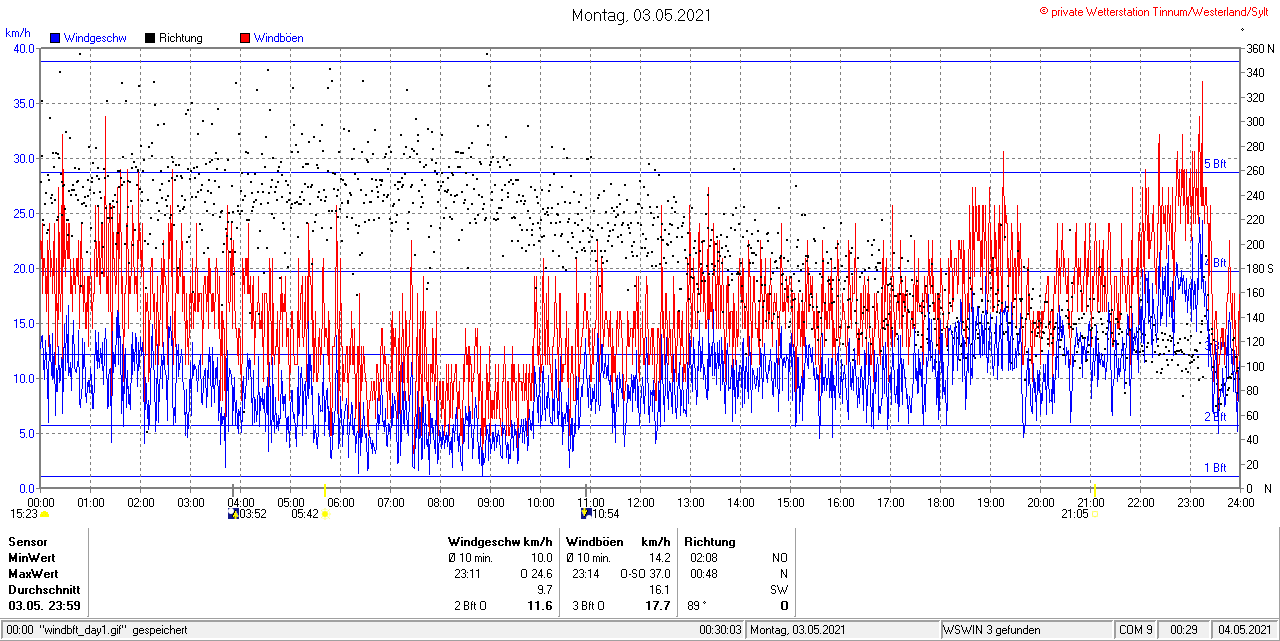Click the 00:29 status bar clock
This screenshot has width=1280, height=641.
tap(1184, 630)
